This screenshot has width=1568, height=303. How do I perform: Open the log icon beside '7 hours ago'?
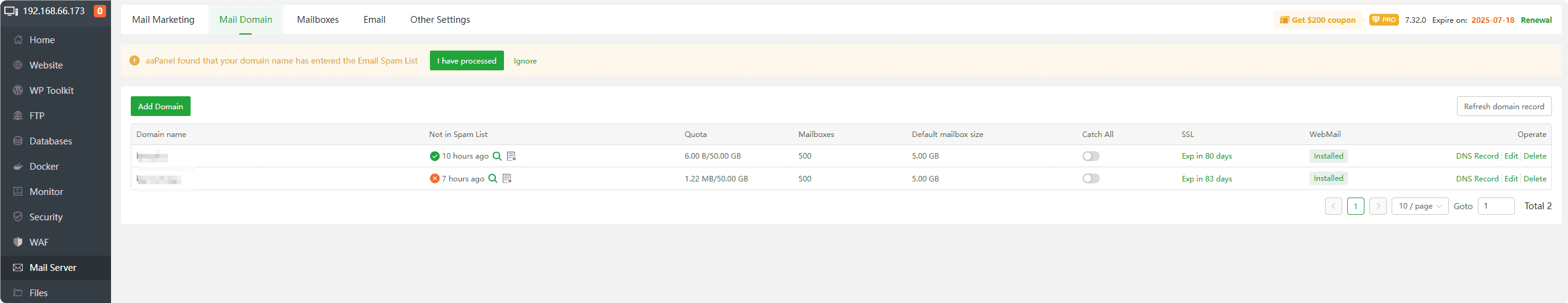point(507,178)
